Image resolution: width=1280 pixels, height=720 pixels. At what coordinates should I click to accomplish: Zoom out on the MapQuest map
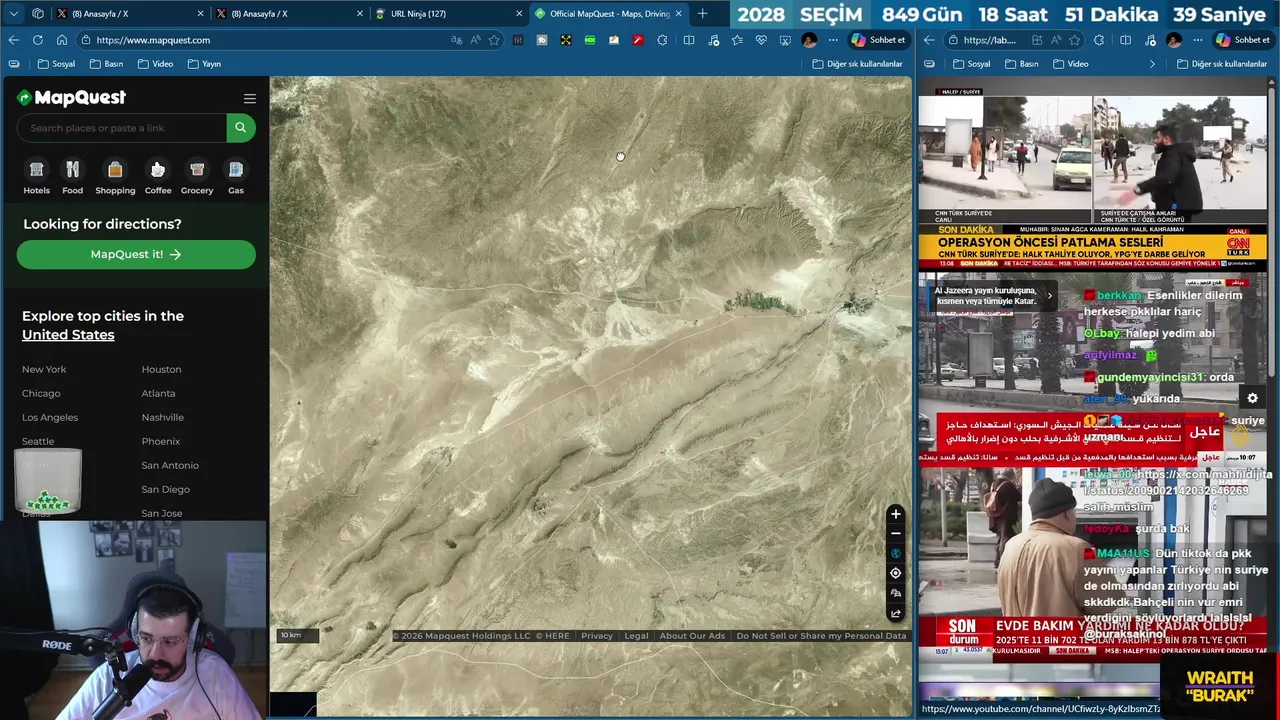pos(895,533)
